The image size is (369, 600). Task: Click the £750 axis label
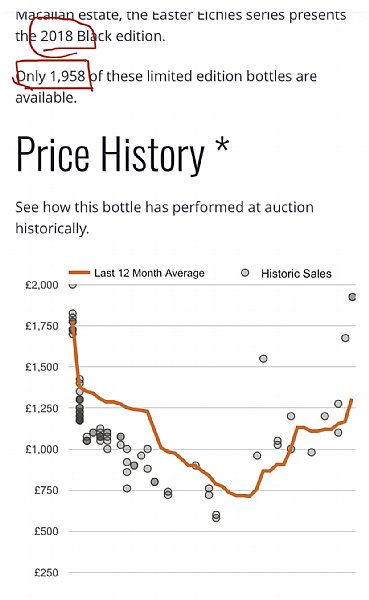[x=46, y=490]
